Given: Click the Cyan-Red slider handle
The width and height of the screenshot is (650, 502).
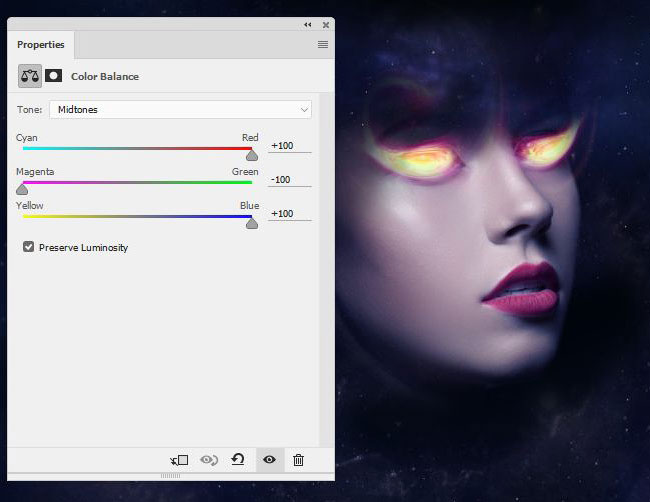Looking at the screenshot, I should point(252,155).
